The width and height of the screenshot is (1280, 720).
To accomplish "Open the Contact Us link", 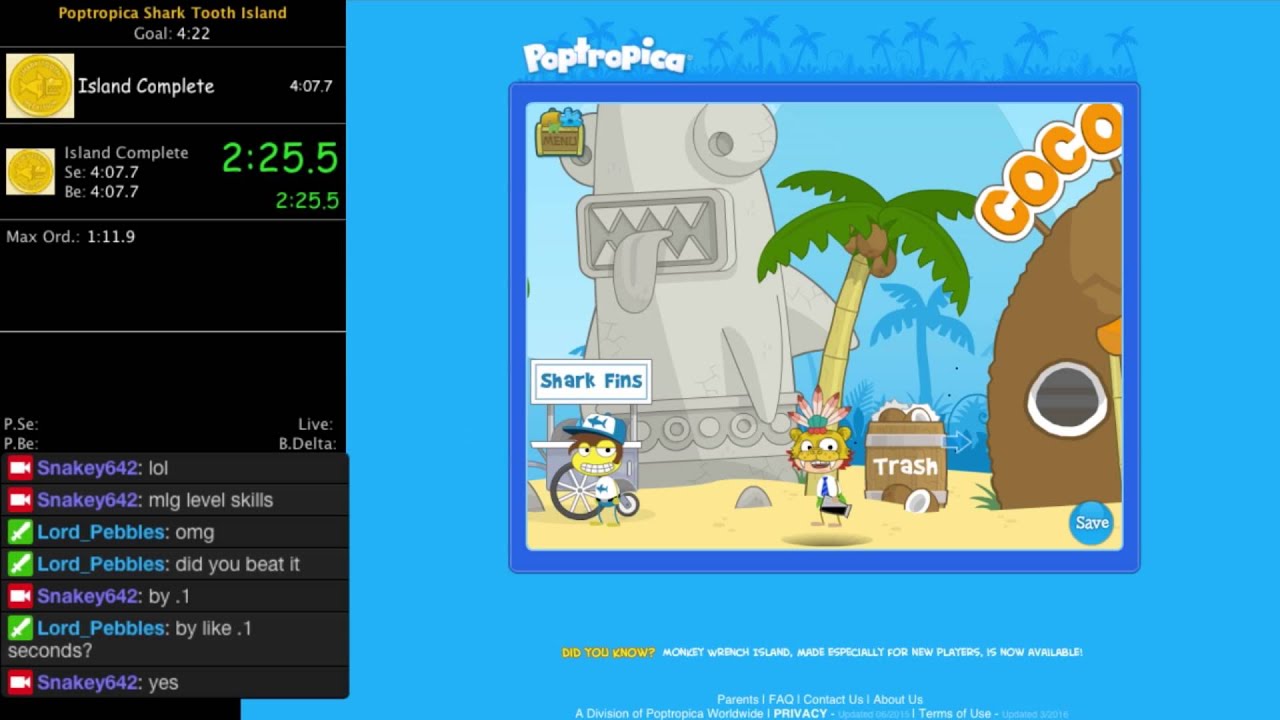I will pos(833,700).
